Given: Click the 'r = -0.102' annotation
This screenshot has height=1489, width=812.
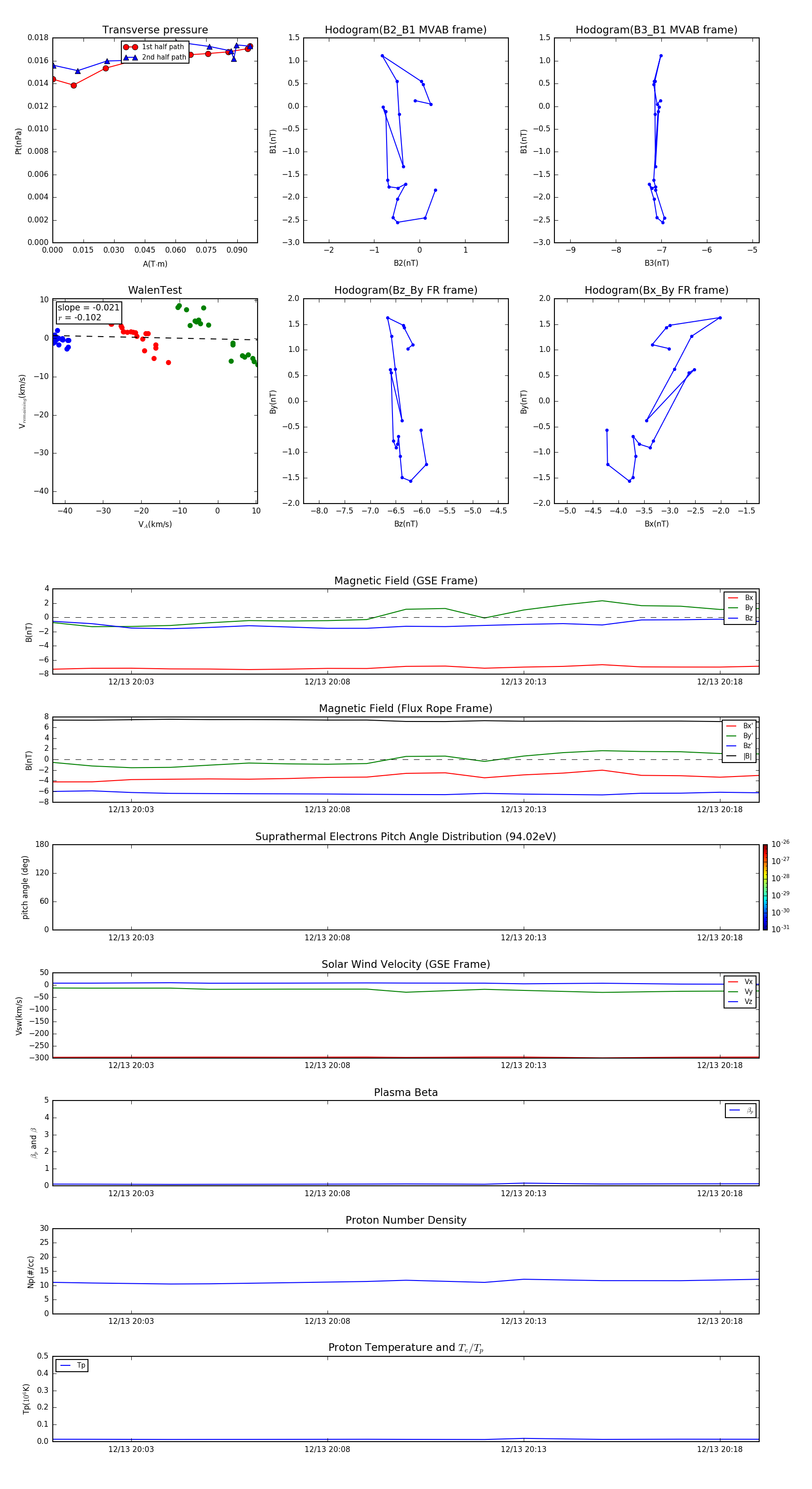Looking at the screenshot, I should 80,317.
